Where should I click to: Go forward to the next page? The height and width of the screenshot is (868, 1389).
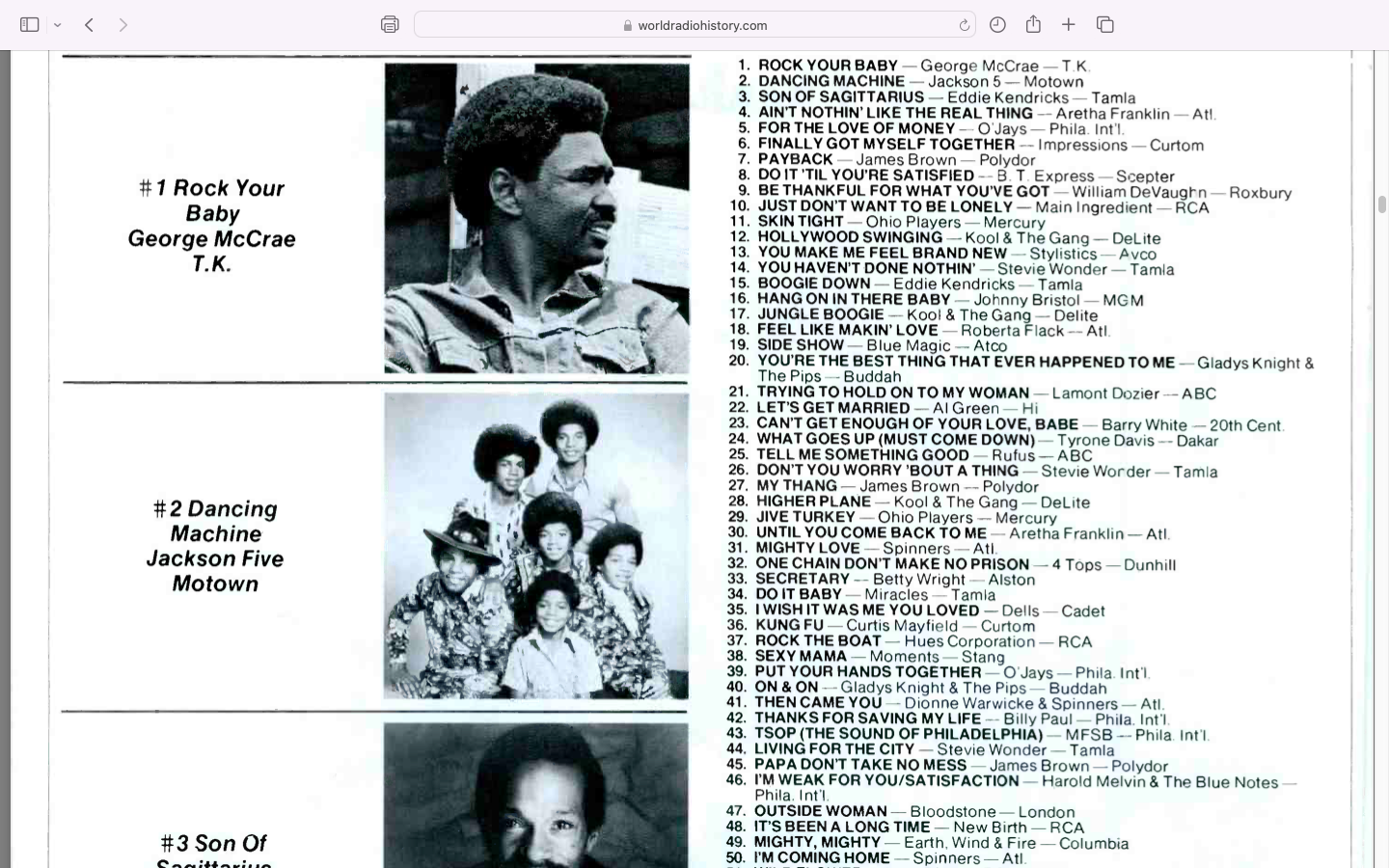coord(123,25)
